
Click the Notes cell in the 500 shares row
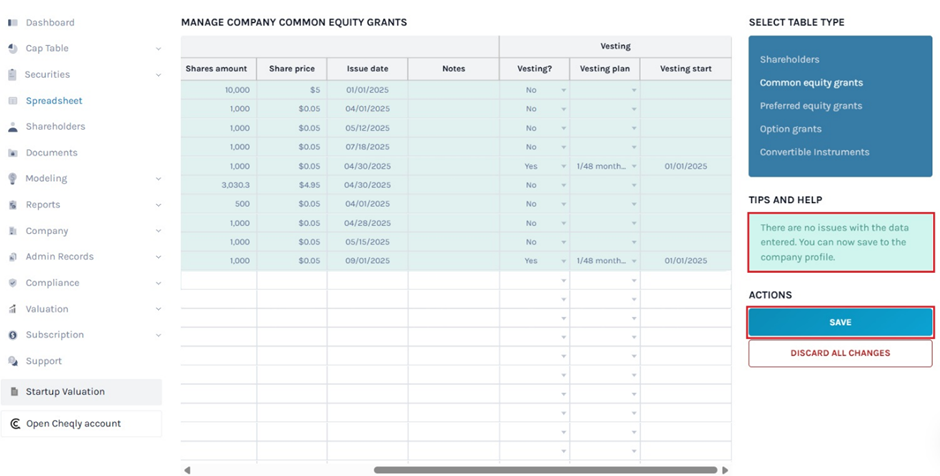(x=453, y=204)
